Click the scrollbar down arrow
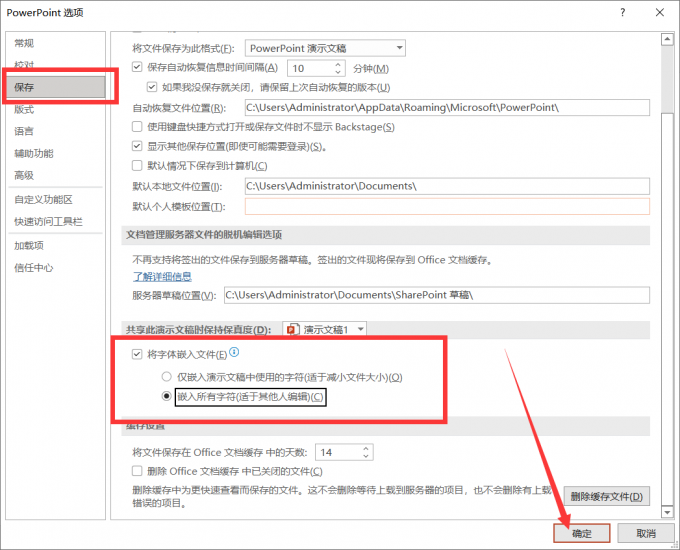The height and width of the screenshot is (550, 680). pyautogui.click(x=667, y=512)
